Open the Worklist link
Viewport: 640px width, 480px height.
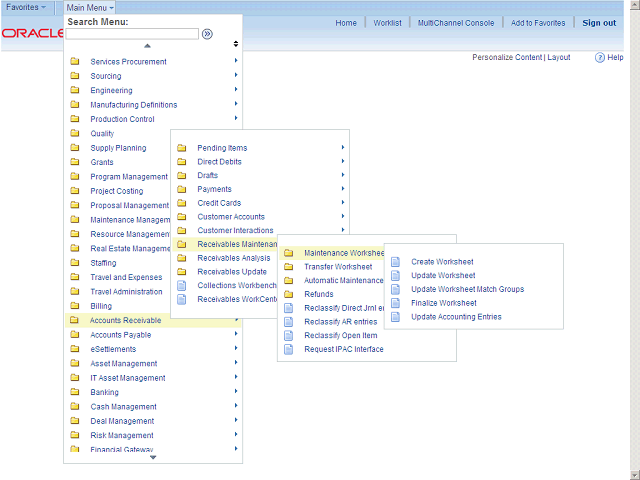[387, 23]
